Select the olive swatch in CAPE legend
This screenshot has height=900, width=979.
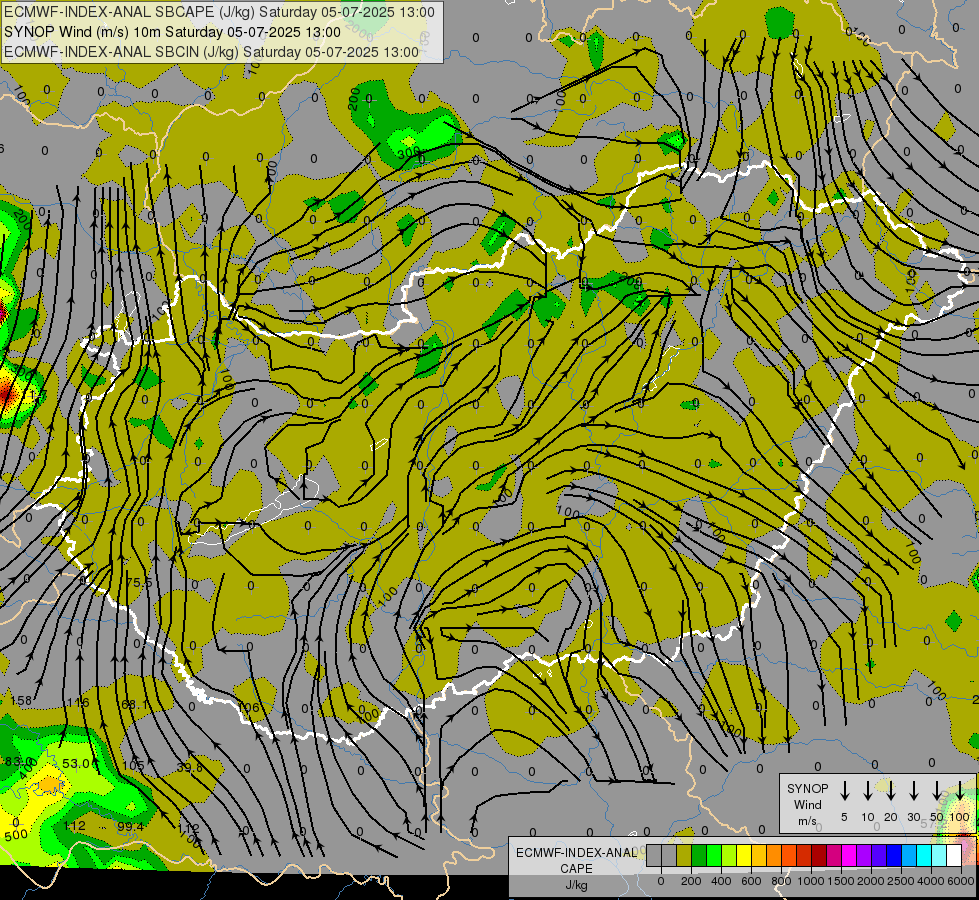point(684,855)
